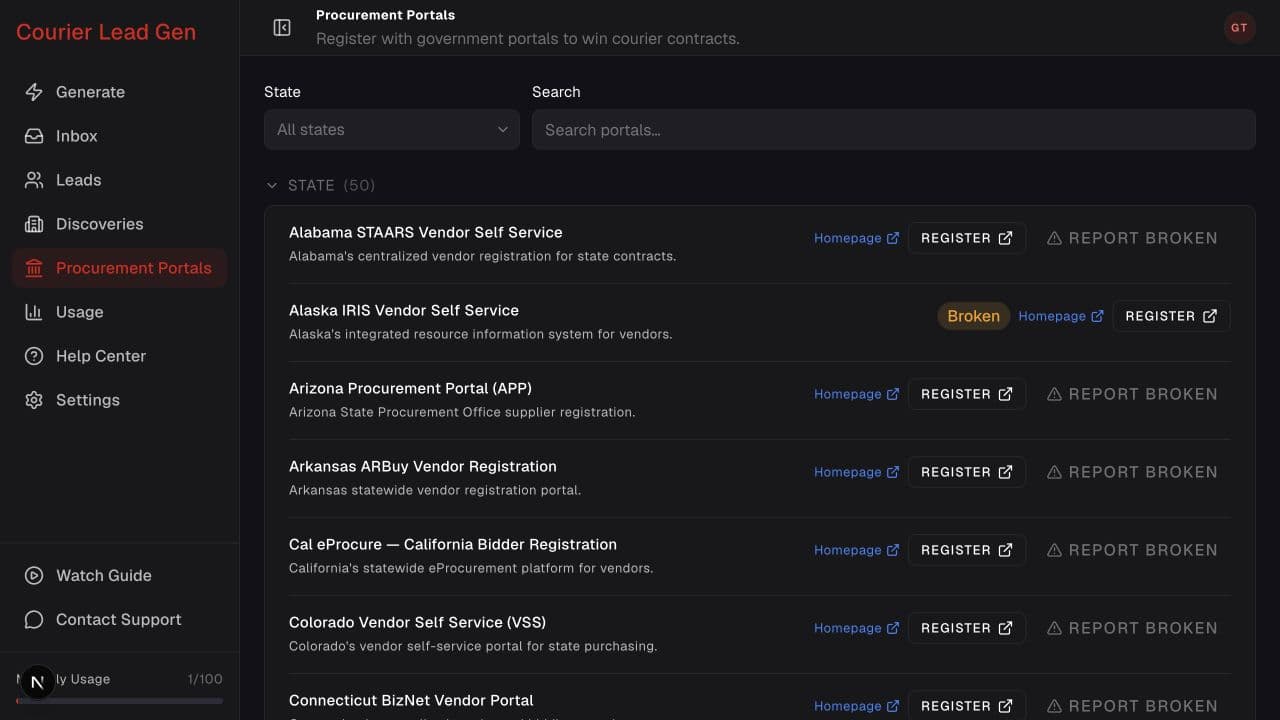Viewport: 1280px width, 720px height.
Task: Click external-link icon beside Arkansas Homepage
Action: pyautogui.click(x=893, y=472)
